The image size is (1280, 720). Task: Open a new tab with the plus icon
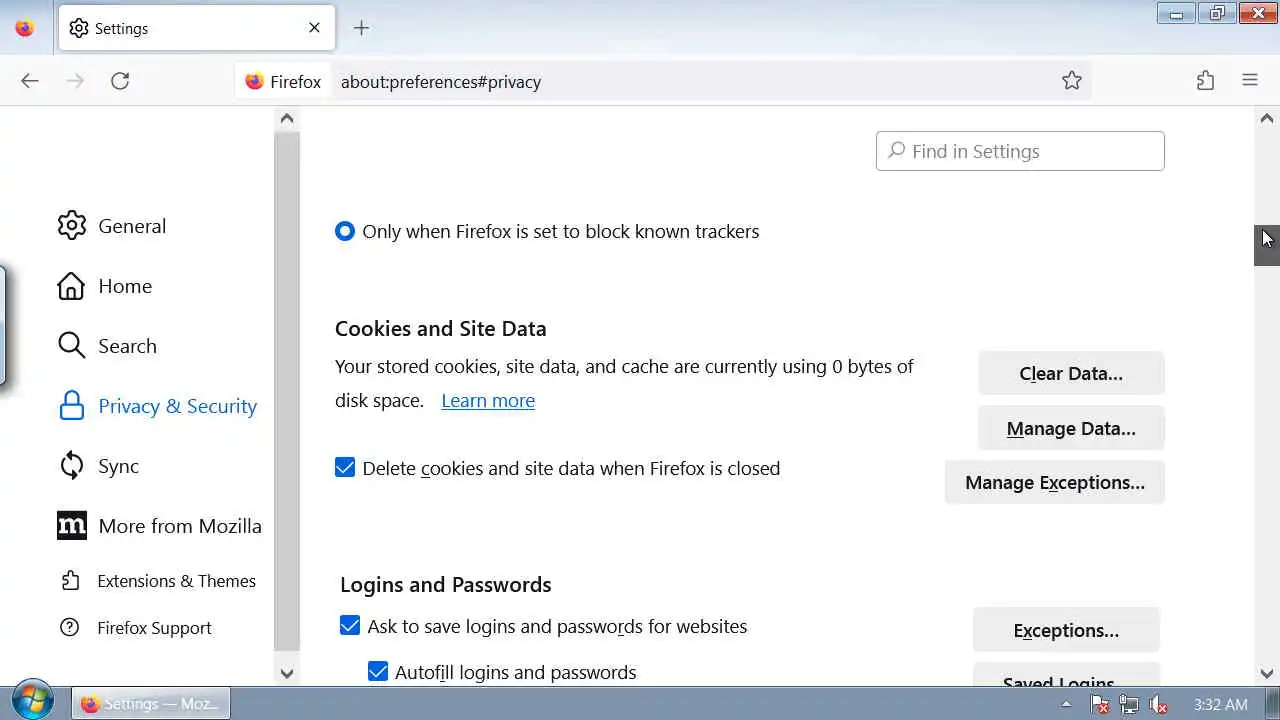(362, 28)
